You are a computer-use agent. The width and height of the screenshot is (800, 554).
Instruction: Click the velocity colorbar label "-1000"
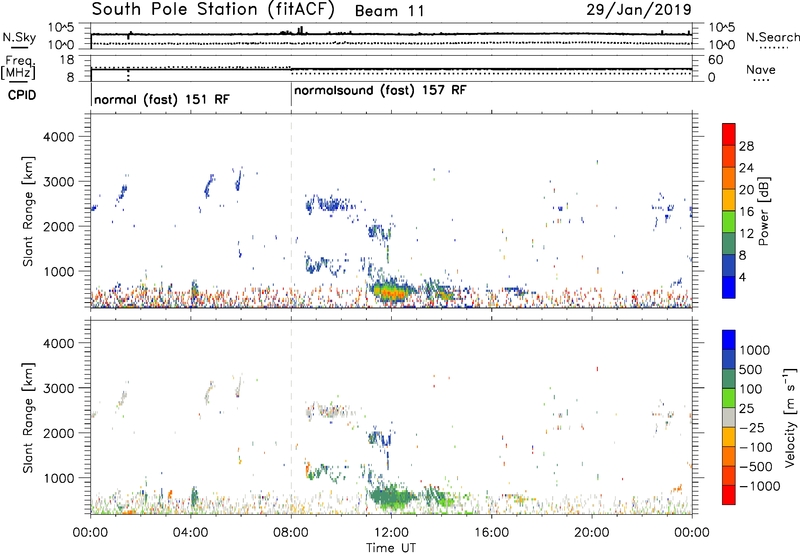pos(759,486)
